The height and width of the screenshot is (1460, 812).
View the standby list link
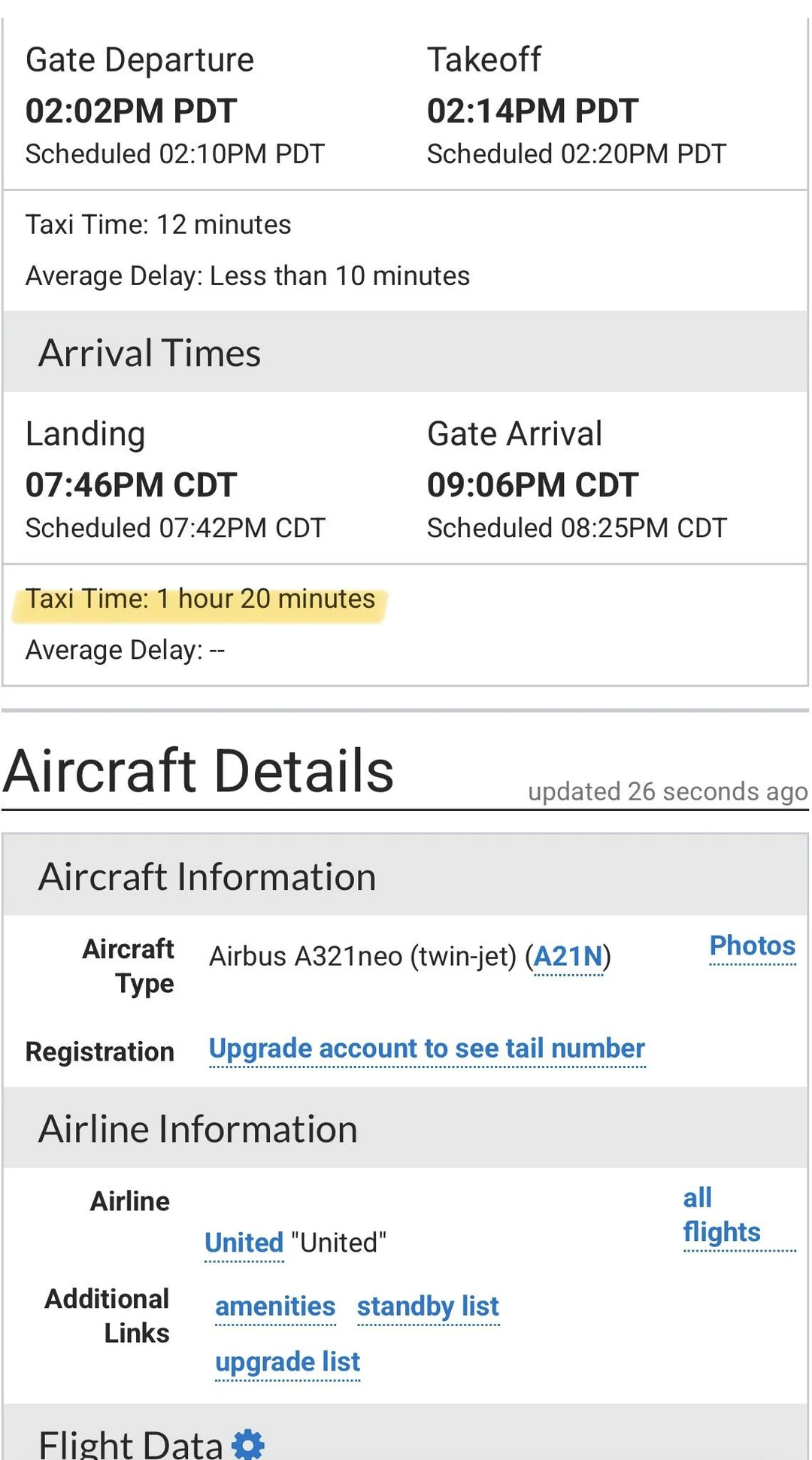(x=428, y=1307)
